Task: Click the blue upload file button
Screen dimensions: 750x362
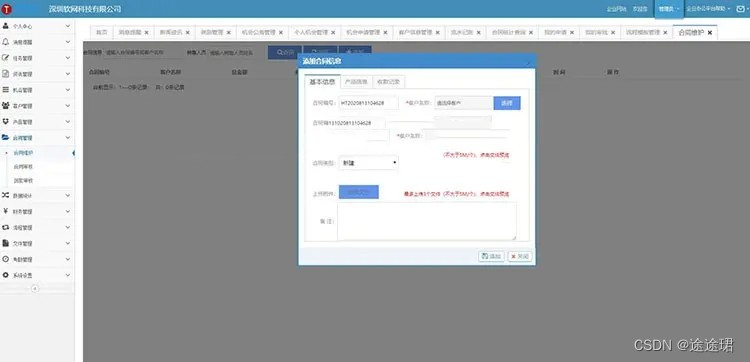Action: [x=359, y=192]
